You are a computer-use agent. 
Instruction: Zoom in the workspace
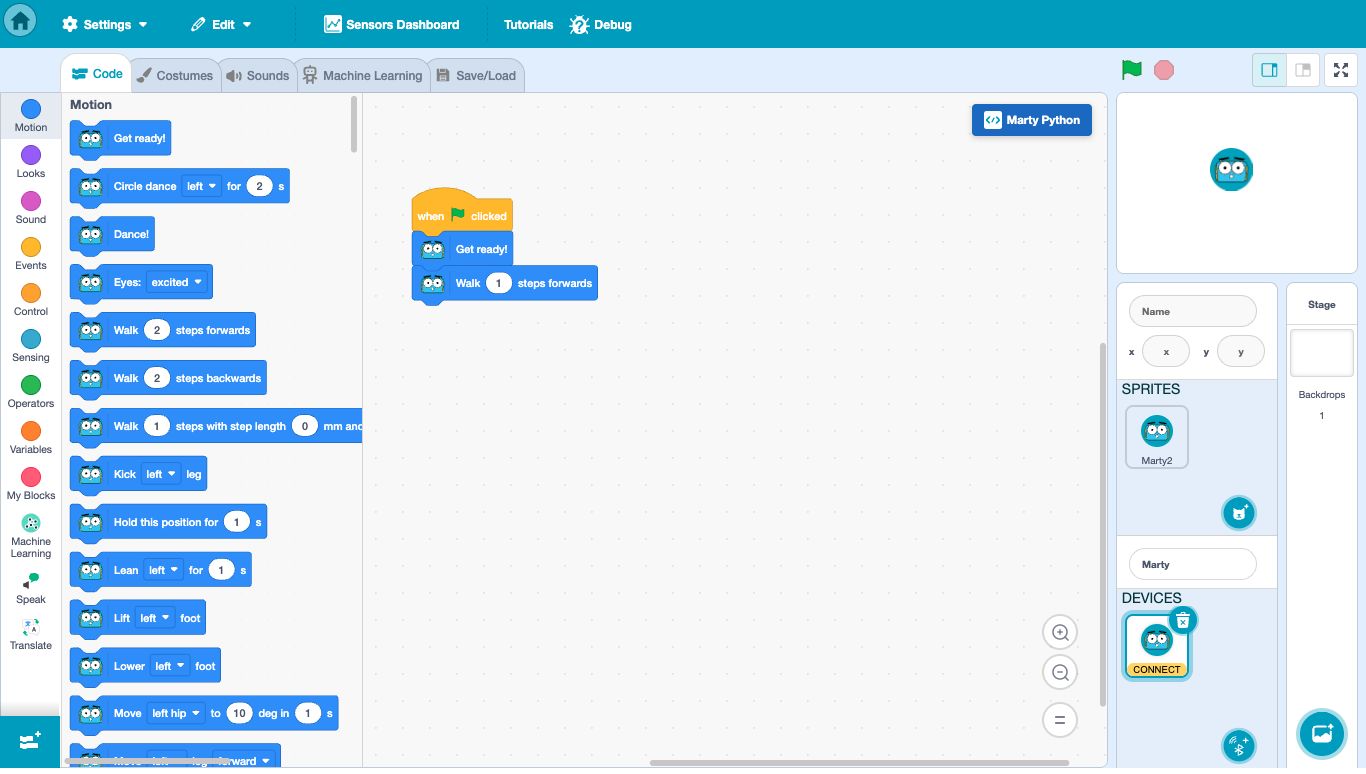pos(1060,632)
